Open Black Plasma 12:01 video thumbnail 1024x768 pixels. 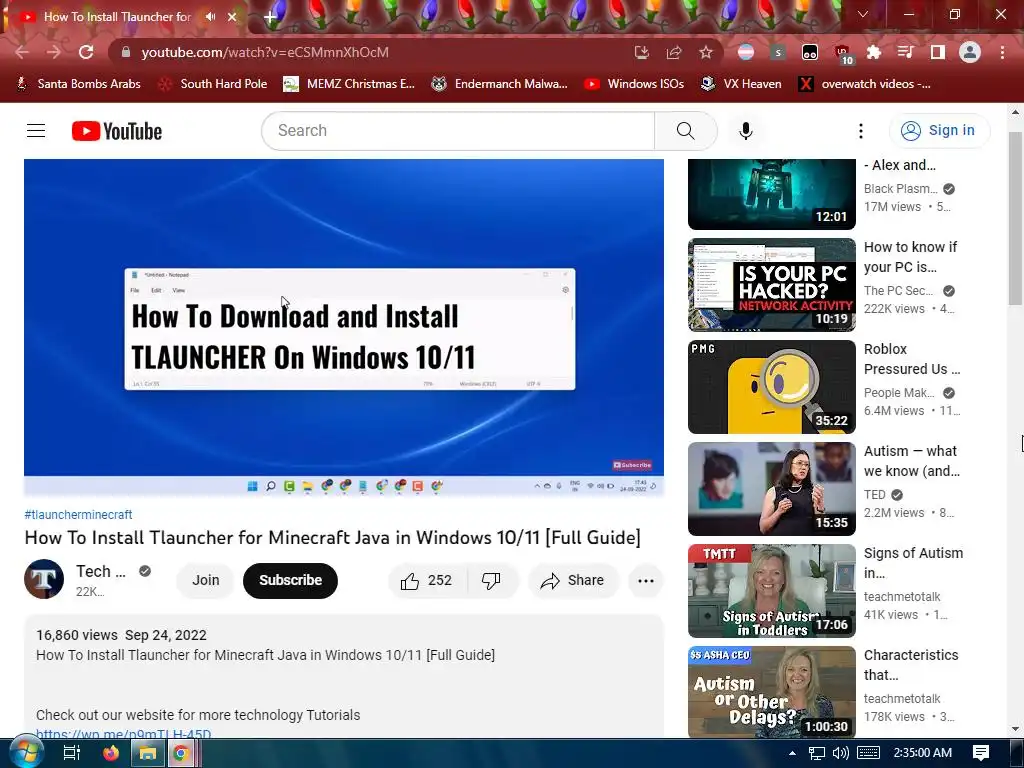pyautogui.click(x=771, y=195)
